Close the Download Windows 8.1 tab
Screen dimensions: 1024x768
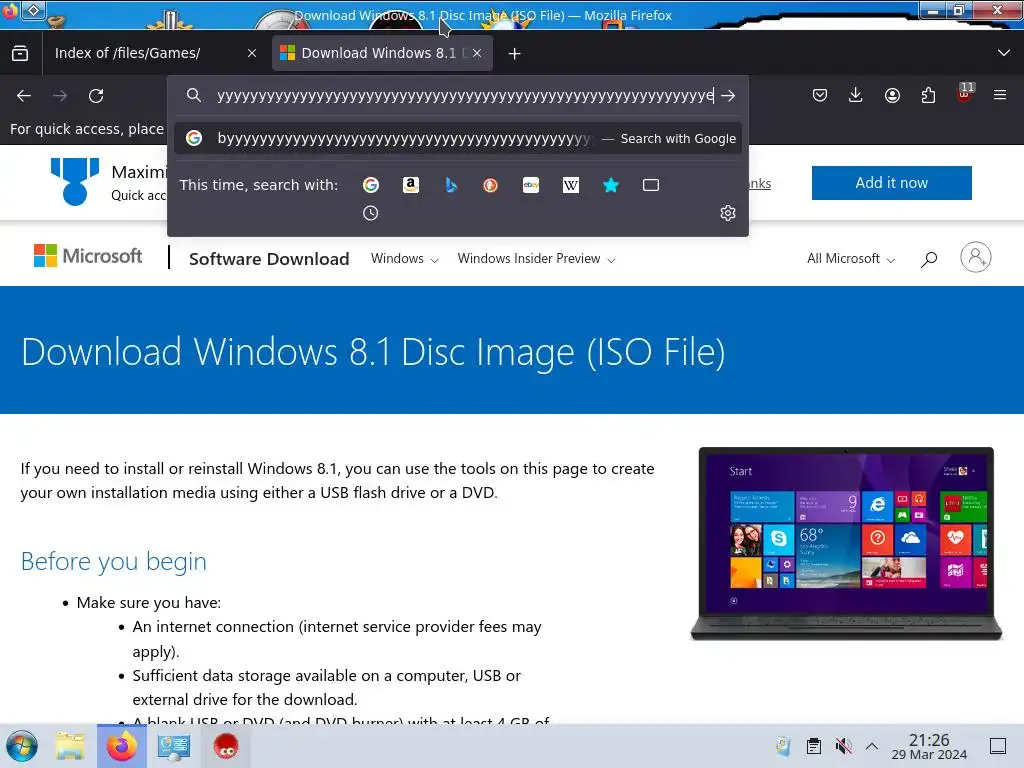tap(477, 53)
